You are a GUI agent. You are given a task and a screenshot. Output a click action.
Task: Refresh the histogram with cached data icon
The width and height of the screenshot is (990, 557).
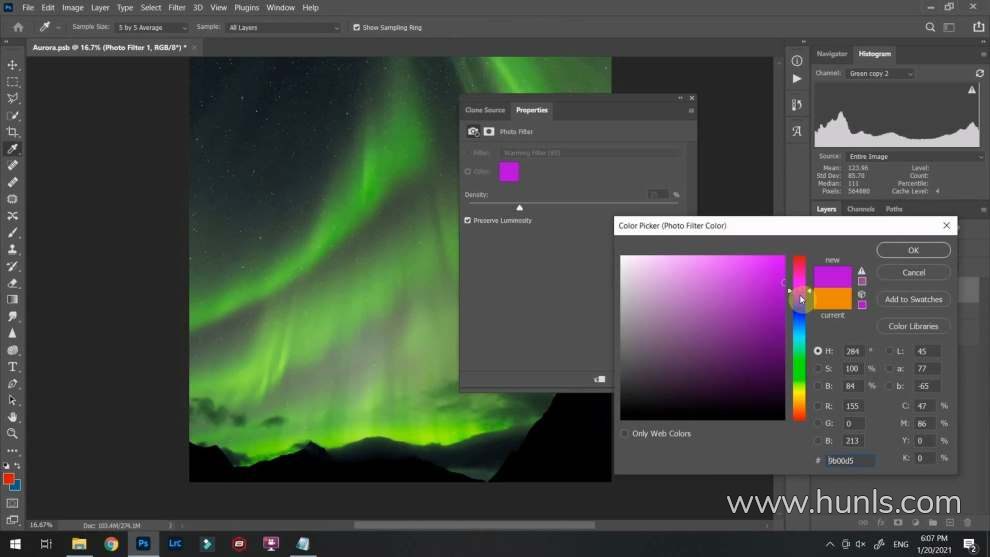point(980,73)
